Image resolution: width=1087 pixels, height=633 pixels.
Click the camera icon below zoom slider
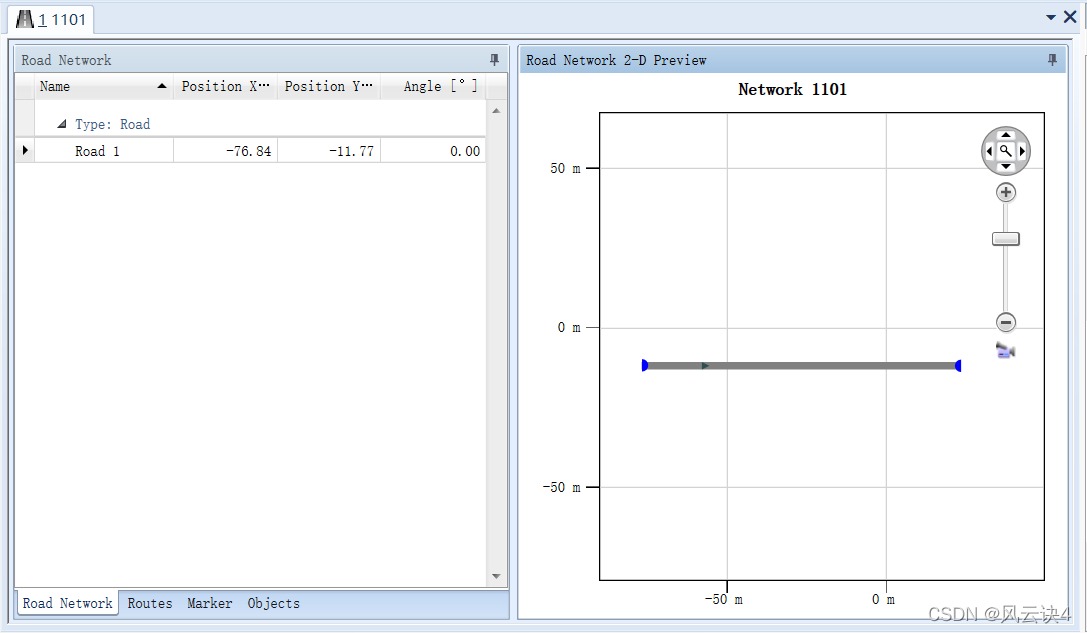1005,351
